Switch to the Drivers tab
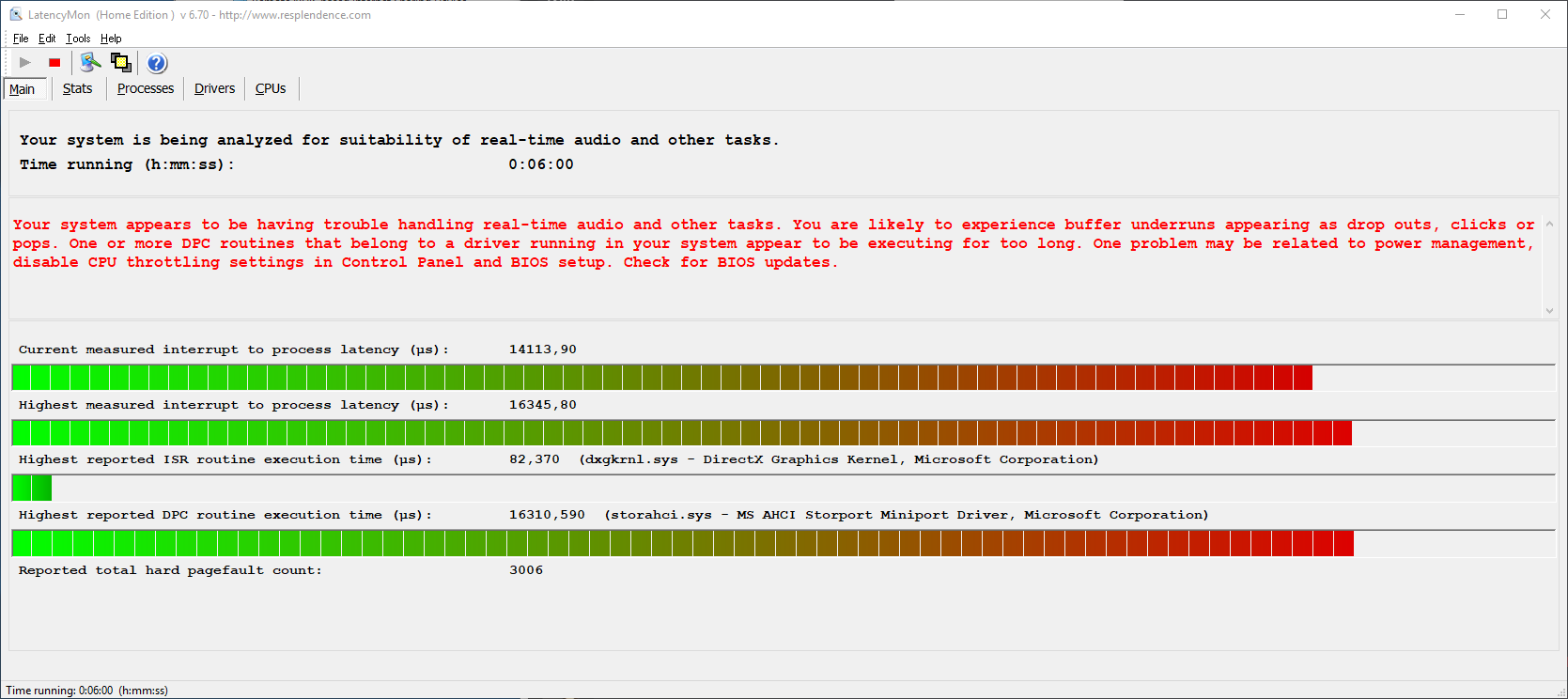Screen dimensions: 1568x699 pyautogui.click(x=214, y=88)
